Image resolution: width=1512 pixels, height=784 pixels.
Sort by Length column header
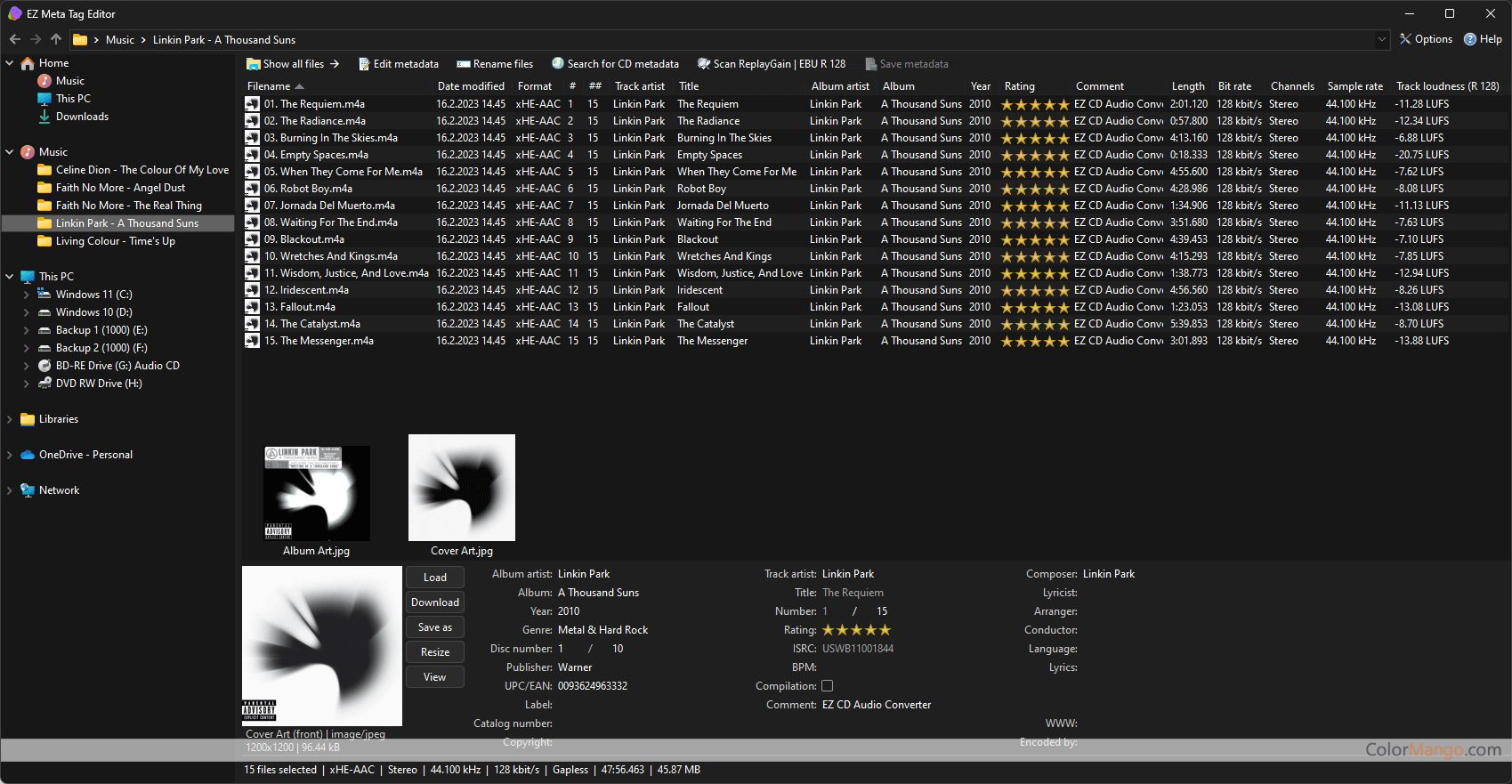pos(1188,86)
